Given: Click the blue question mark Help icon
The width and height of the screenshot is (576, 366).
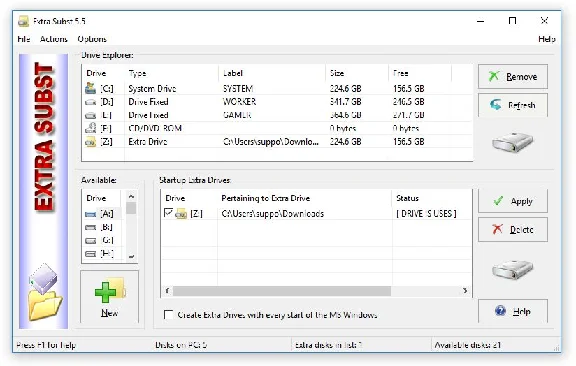Looking at the screenshot, I should pyautogui.click(x=500, y=311).
